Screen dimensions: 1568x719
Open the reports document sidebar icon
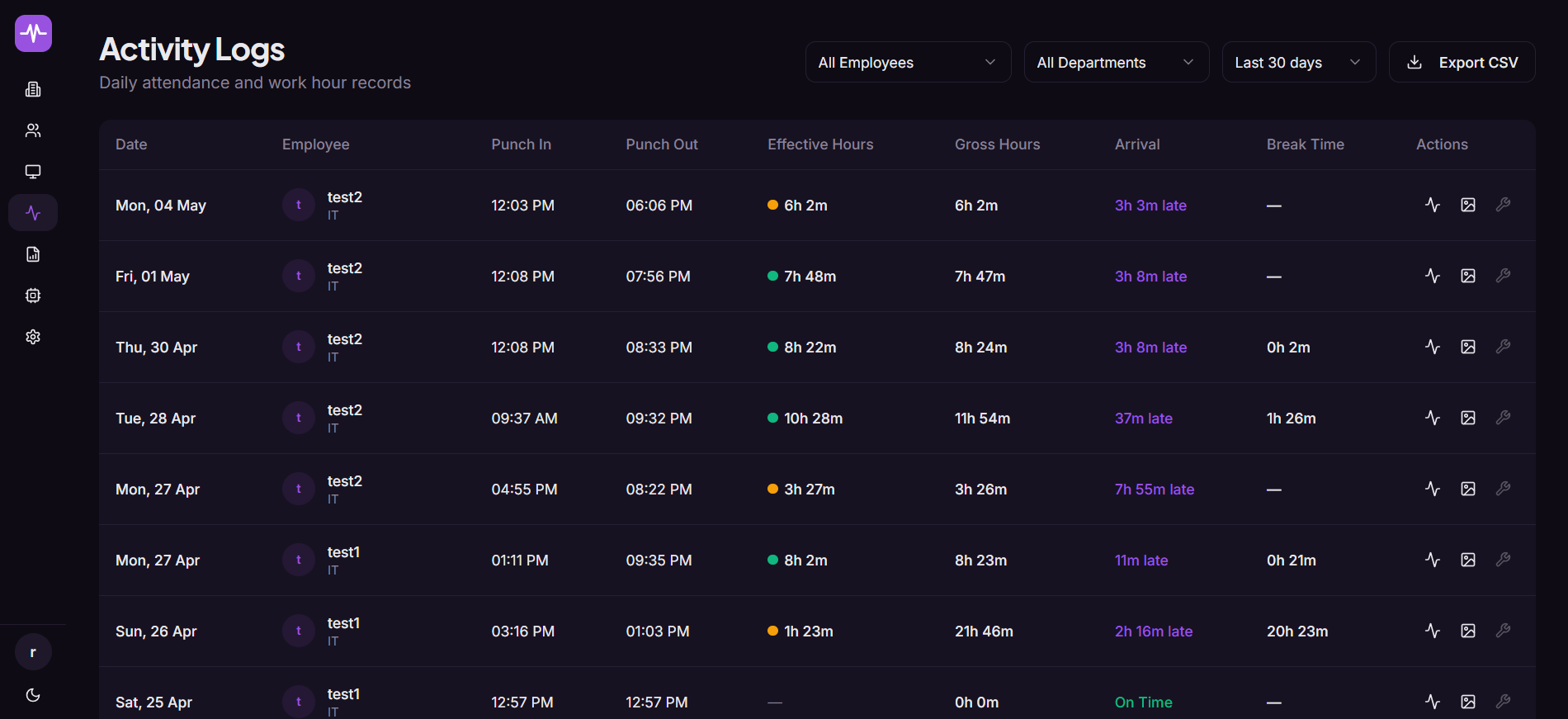pos(33,254)
